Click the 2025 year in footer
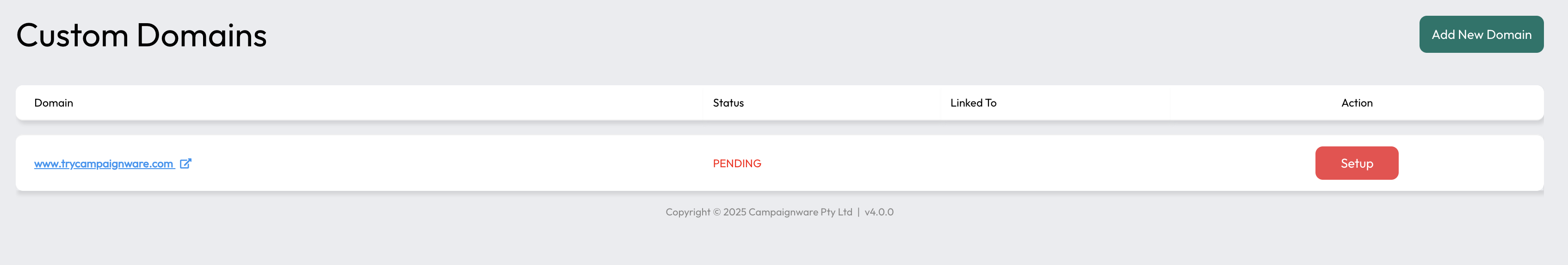The image size is (1568, 265). (734, 212)
